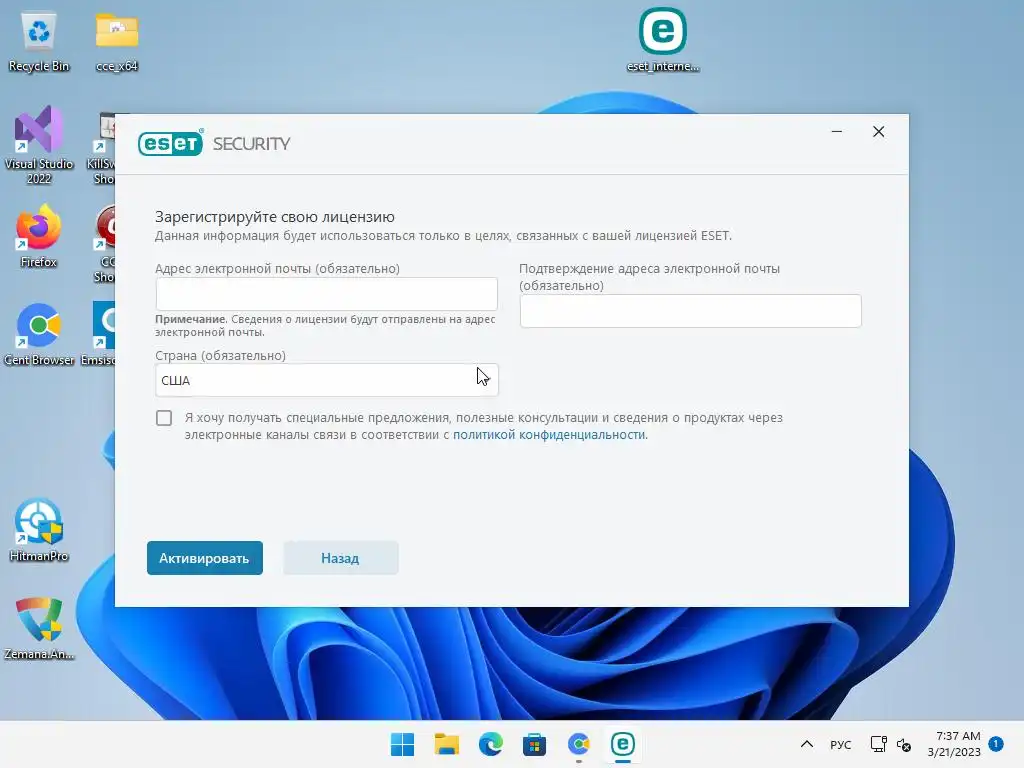
Task: Click the ESET taskbar icon
Action: click(622, 744)
